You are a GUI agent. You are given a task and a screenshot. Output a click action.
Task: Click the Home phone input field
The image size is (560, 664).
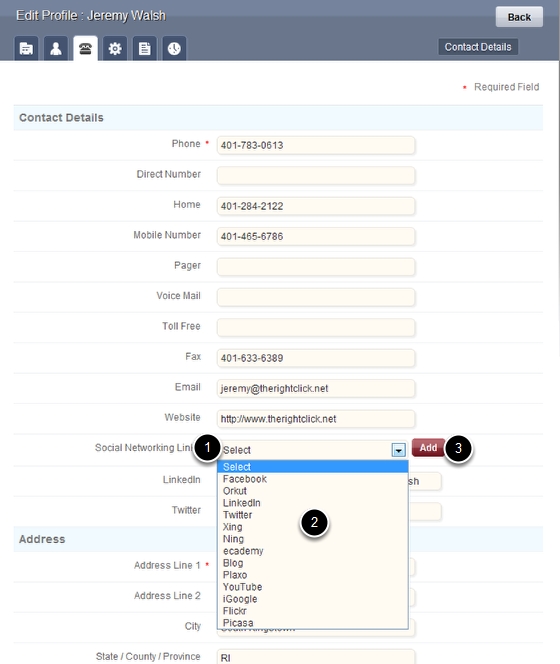[316, 206]
